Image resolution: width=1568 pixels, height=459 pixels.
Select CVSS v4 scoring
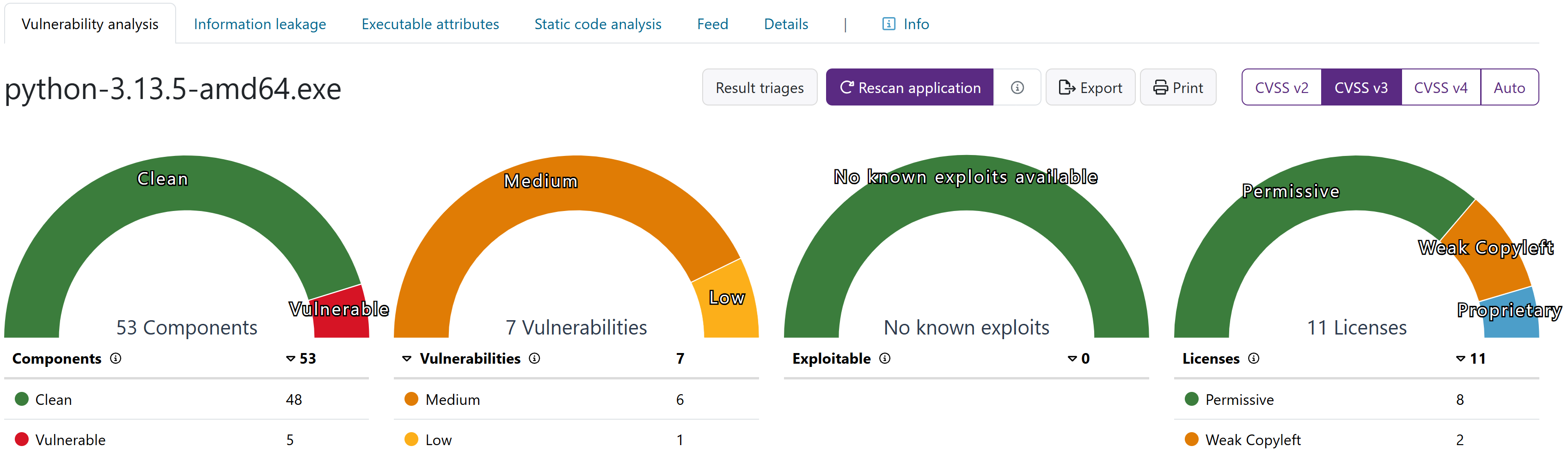pos(1440,88)
